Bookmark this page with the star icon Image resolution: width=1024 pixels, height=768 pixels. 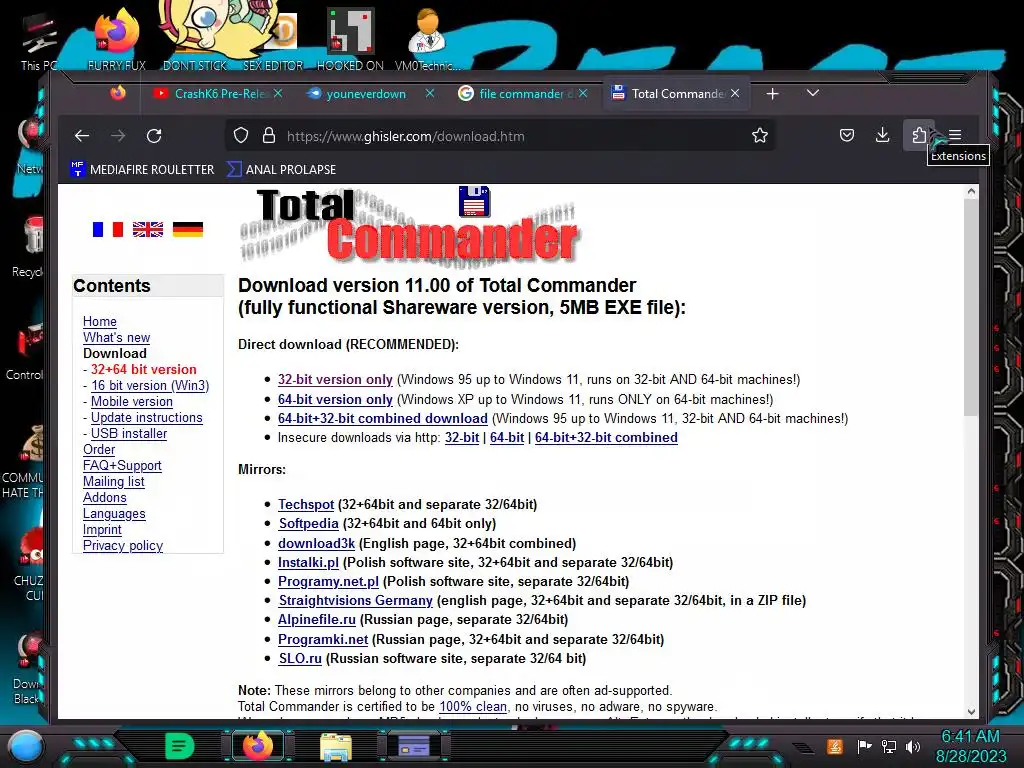(760, 136)
